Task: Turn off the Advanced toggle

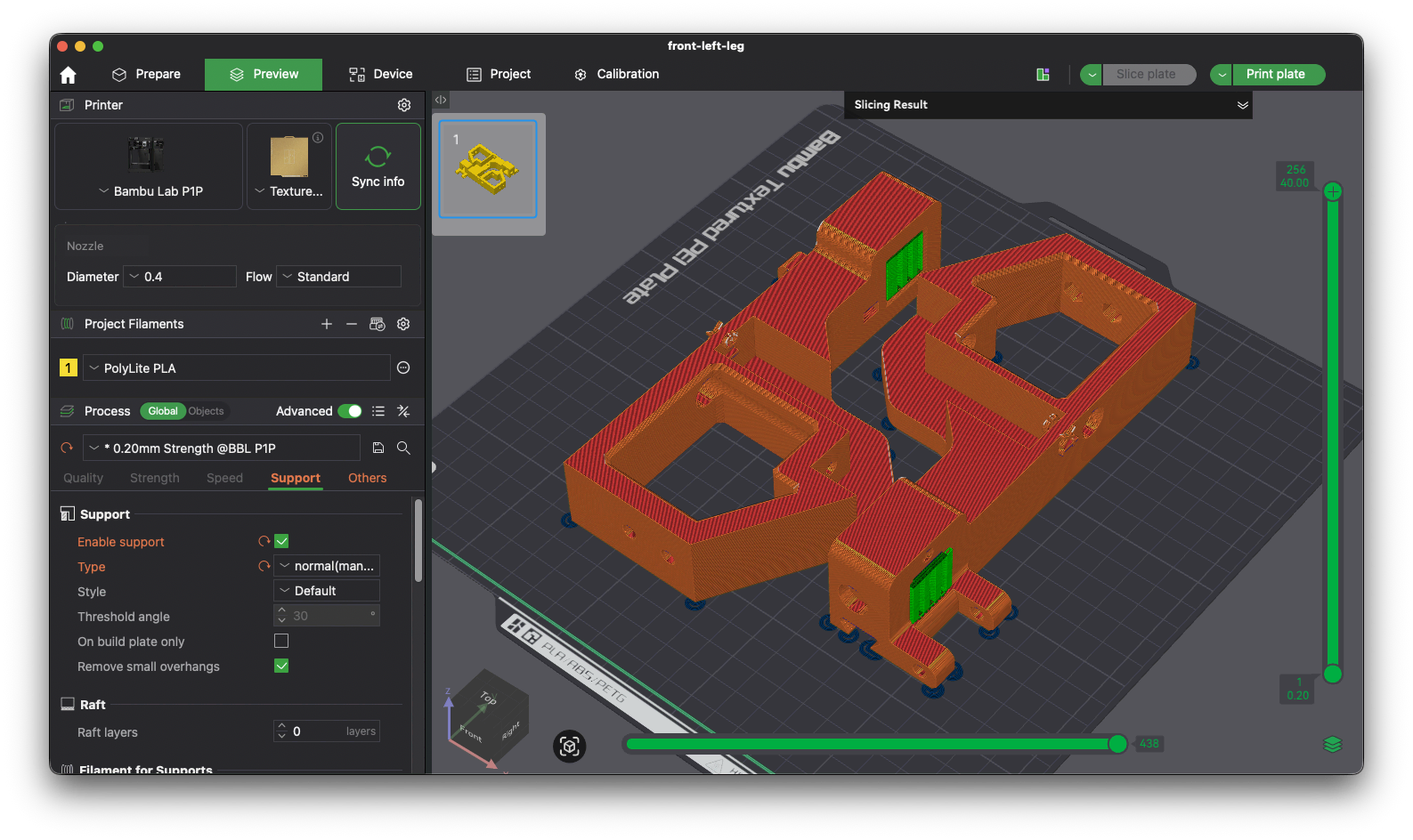Action: coord(350,411)
